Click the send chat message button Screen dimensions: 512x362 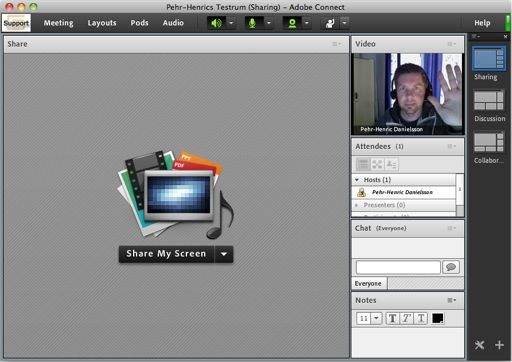(x=451, y=267)
